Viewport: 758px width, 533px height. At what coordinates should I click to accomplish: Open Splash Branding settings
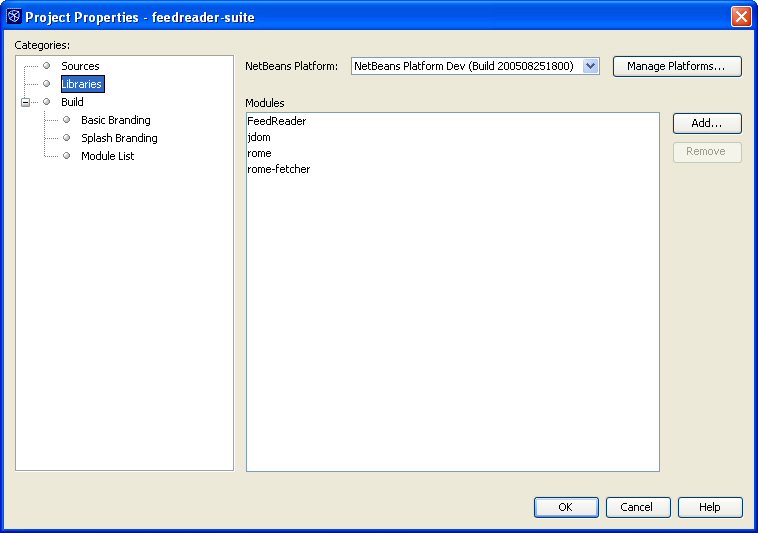119,138
